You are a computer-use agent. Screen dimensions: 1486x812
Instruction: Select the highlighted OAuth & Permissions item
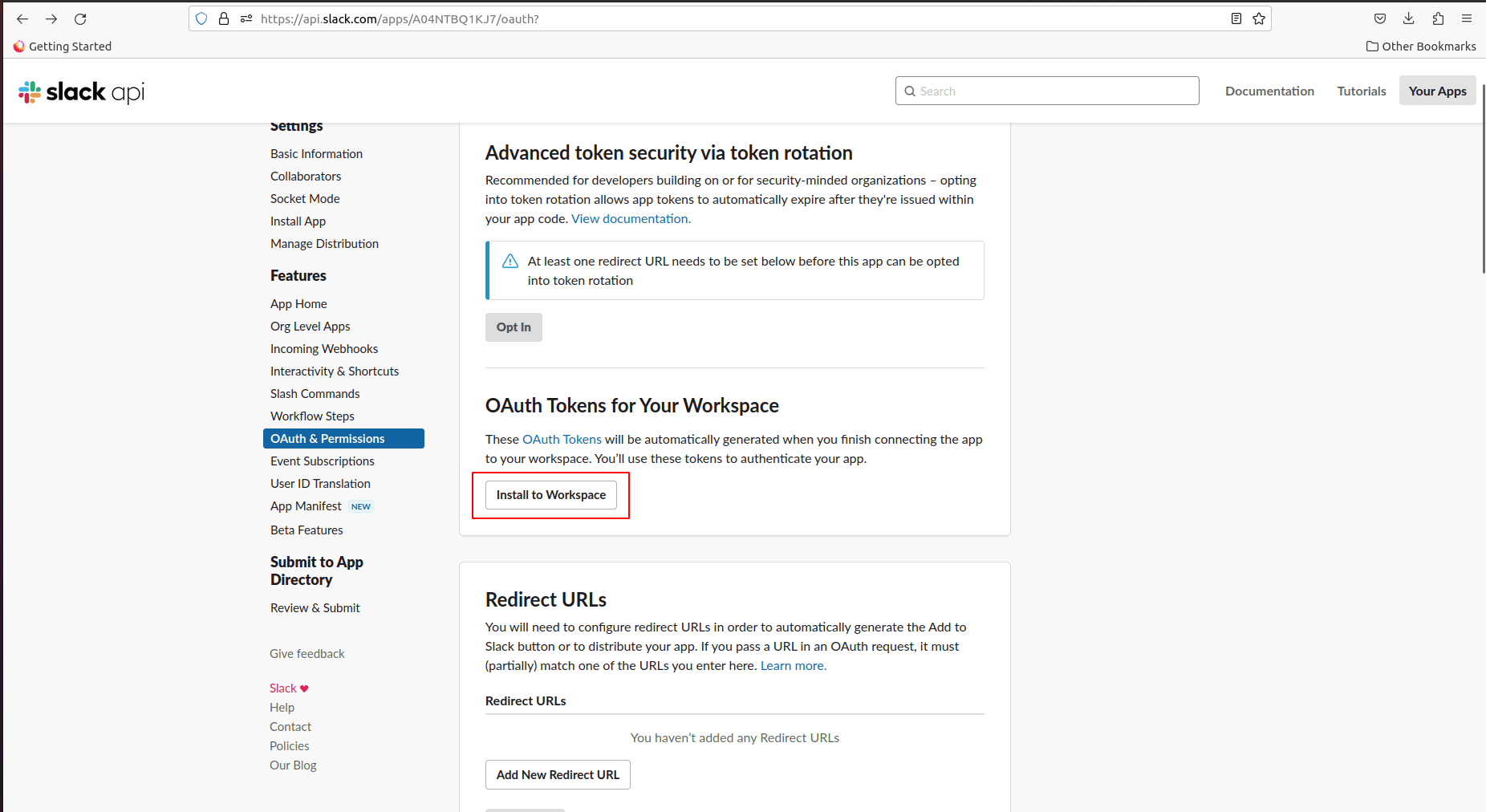point(343,439)
